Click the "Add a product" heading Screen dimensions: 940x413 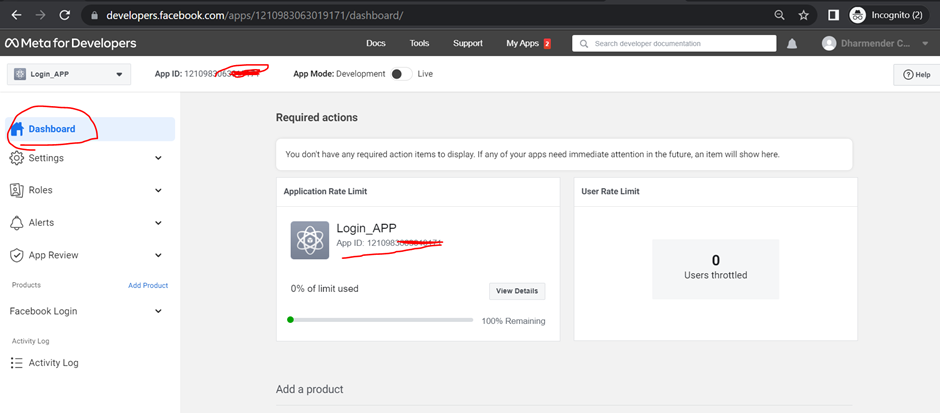pyautogui.click(x=309, y=390)
